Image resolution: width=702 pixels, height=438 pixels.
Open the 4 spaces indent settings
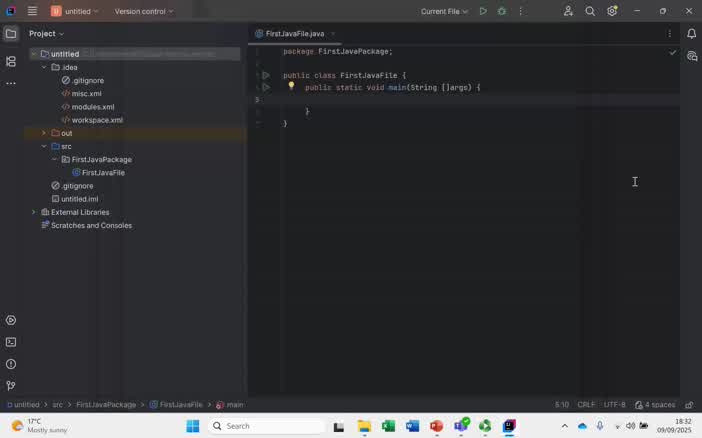[x=655, y=405]
